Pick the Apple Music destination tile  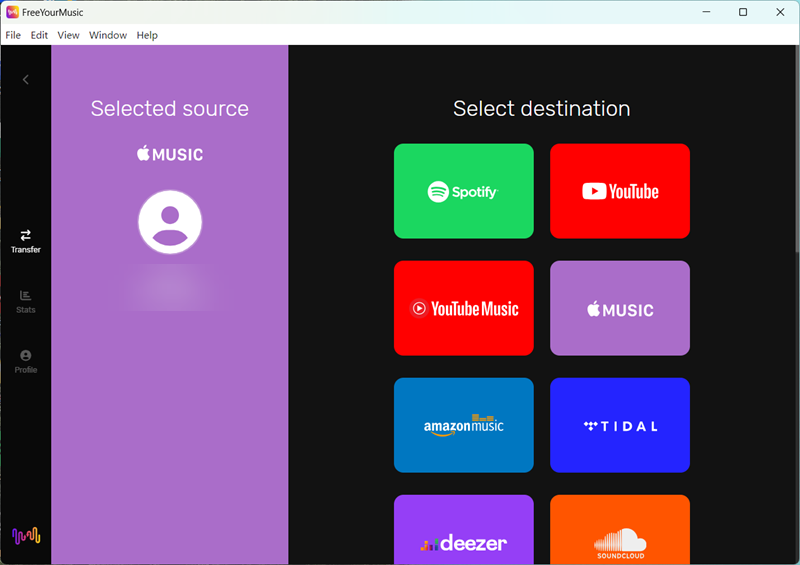[x=620, y=308]
